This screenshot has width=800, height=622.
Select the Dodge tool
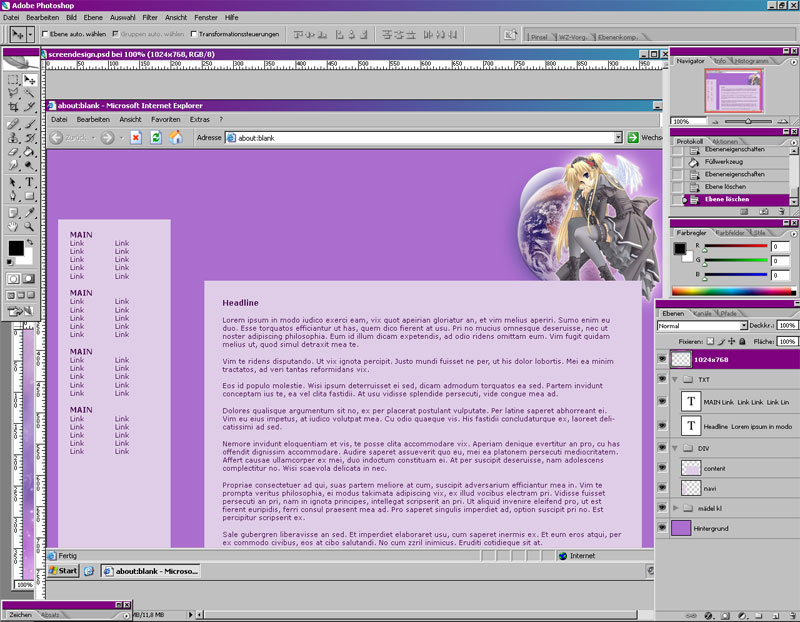(x=30, y=165)
